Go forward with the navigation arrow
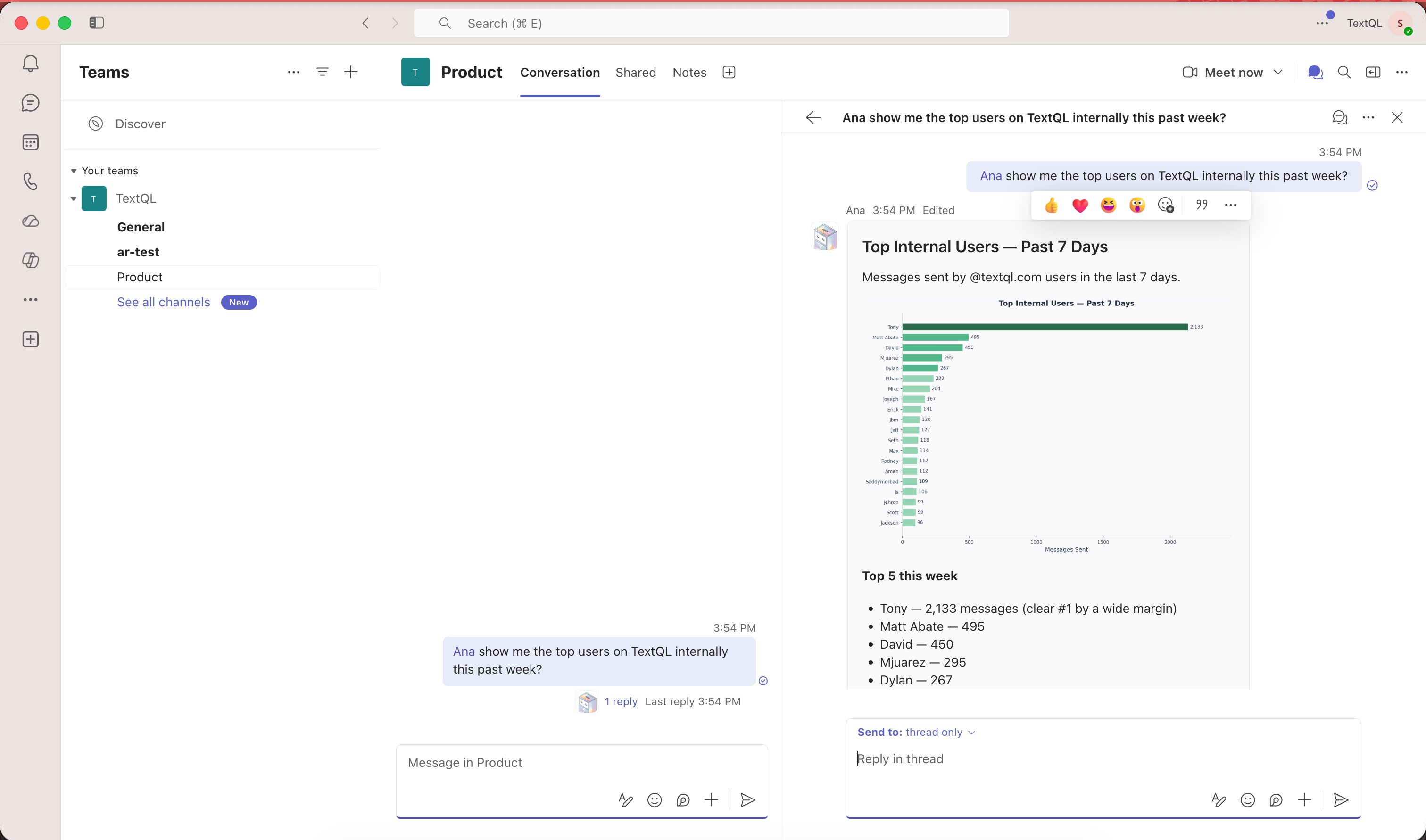Screen dimensions: 1426x840 coord(395,23)
